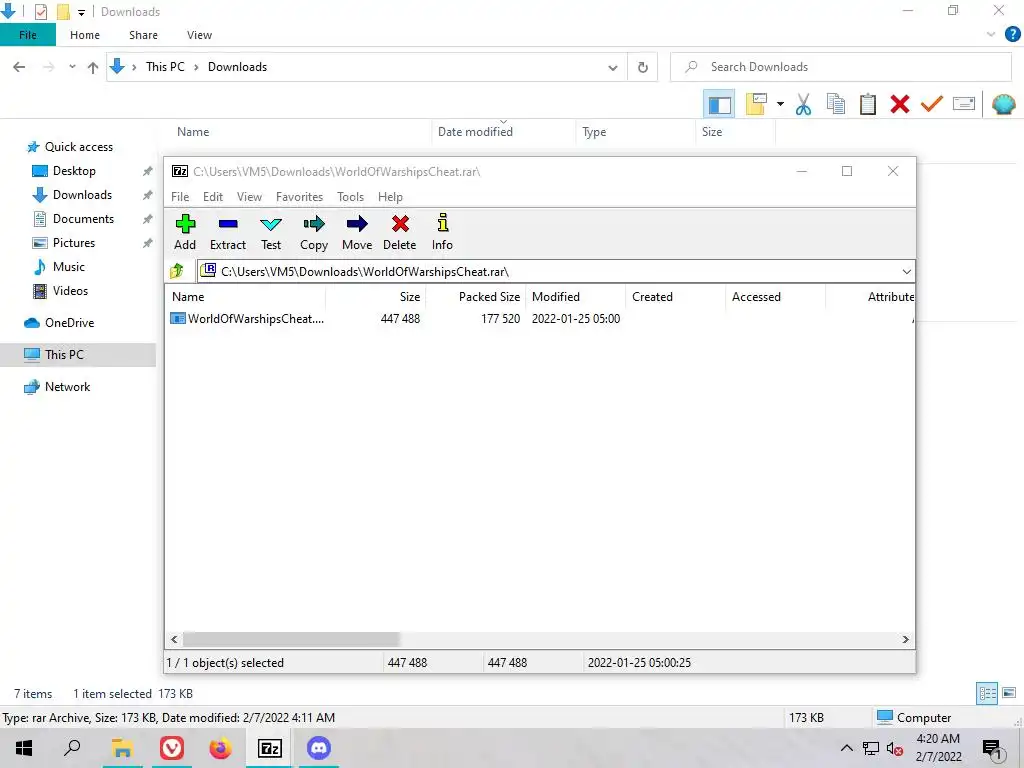Click the right scroll arrow in 7-Zip
Image resolution: width=1024 pixels, height=768 pixels.
(906, 639)
